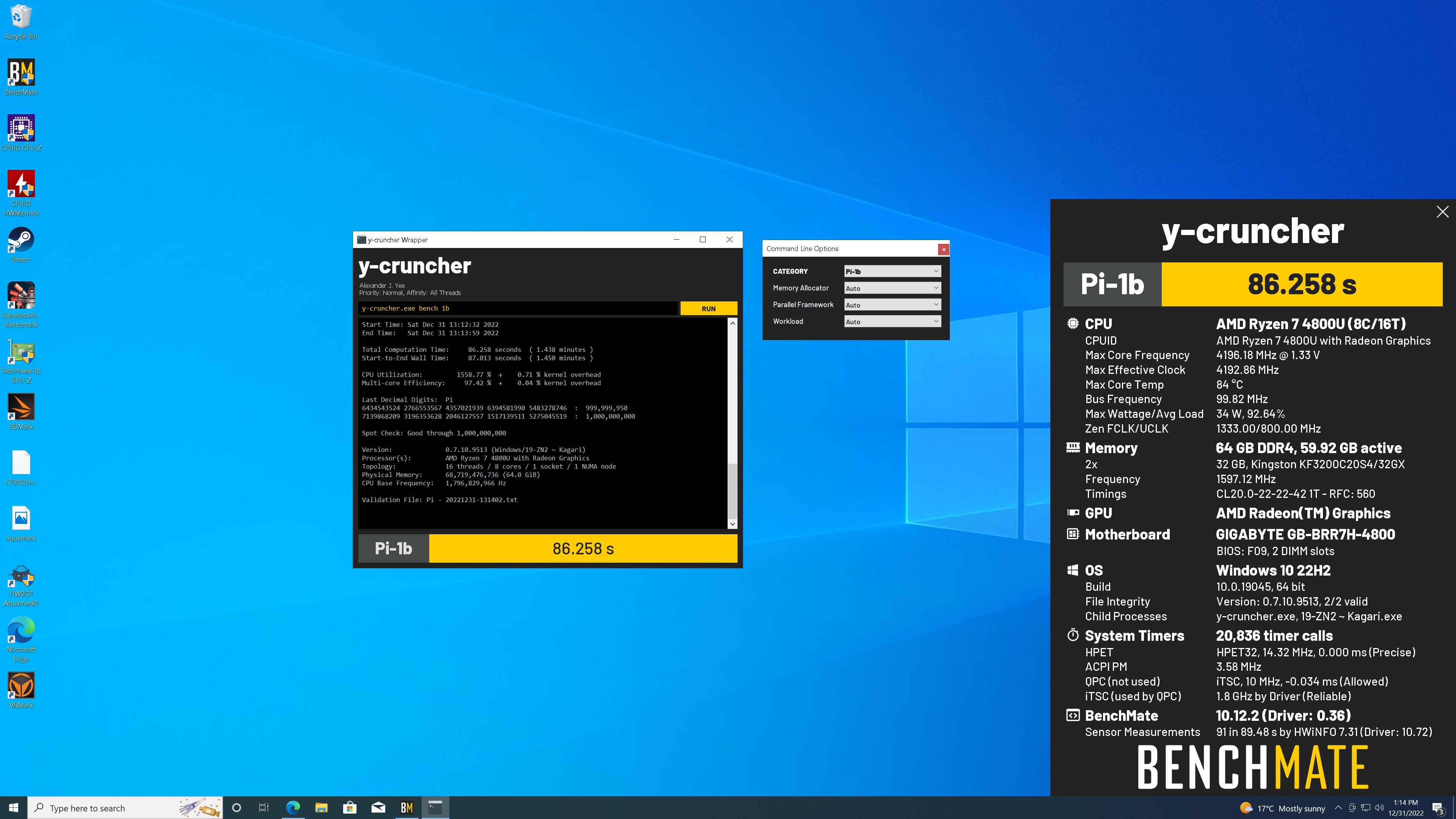Open the weather widget showing 17°C

(x=1282, y=808)
